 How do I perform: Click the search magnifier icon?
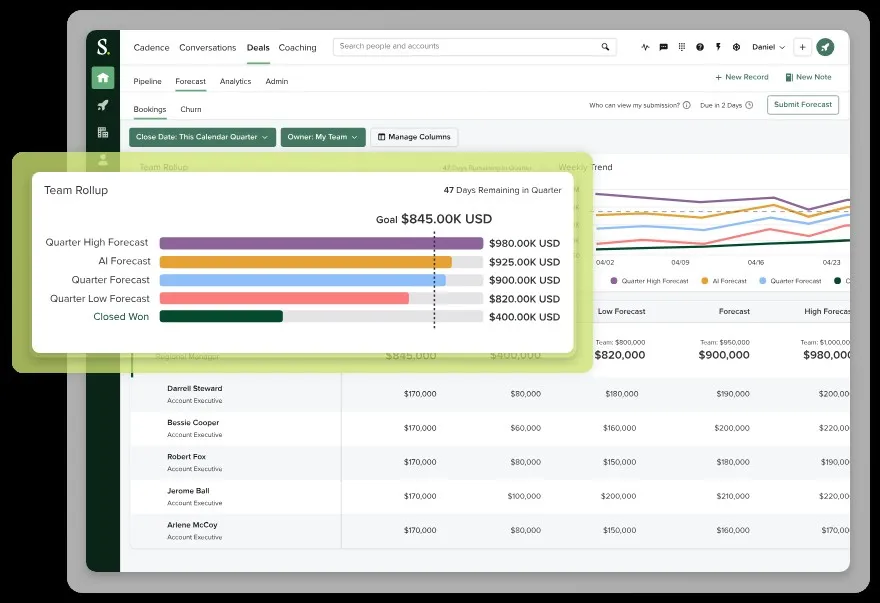pyautogui.click(x=605, y=47)
